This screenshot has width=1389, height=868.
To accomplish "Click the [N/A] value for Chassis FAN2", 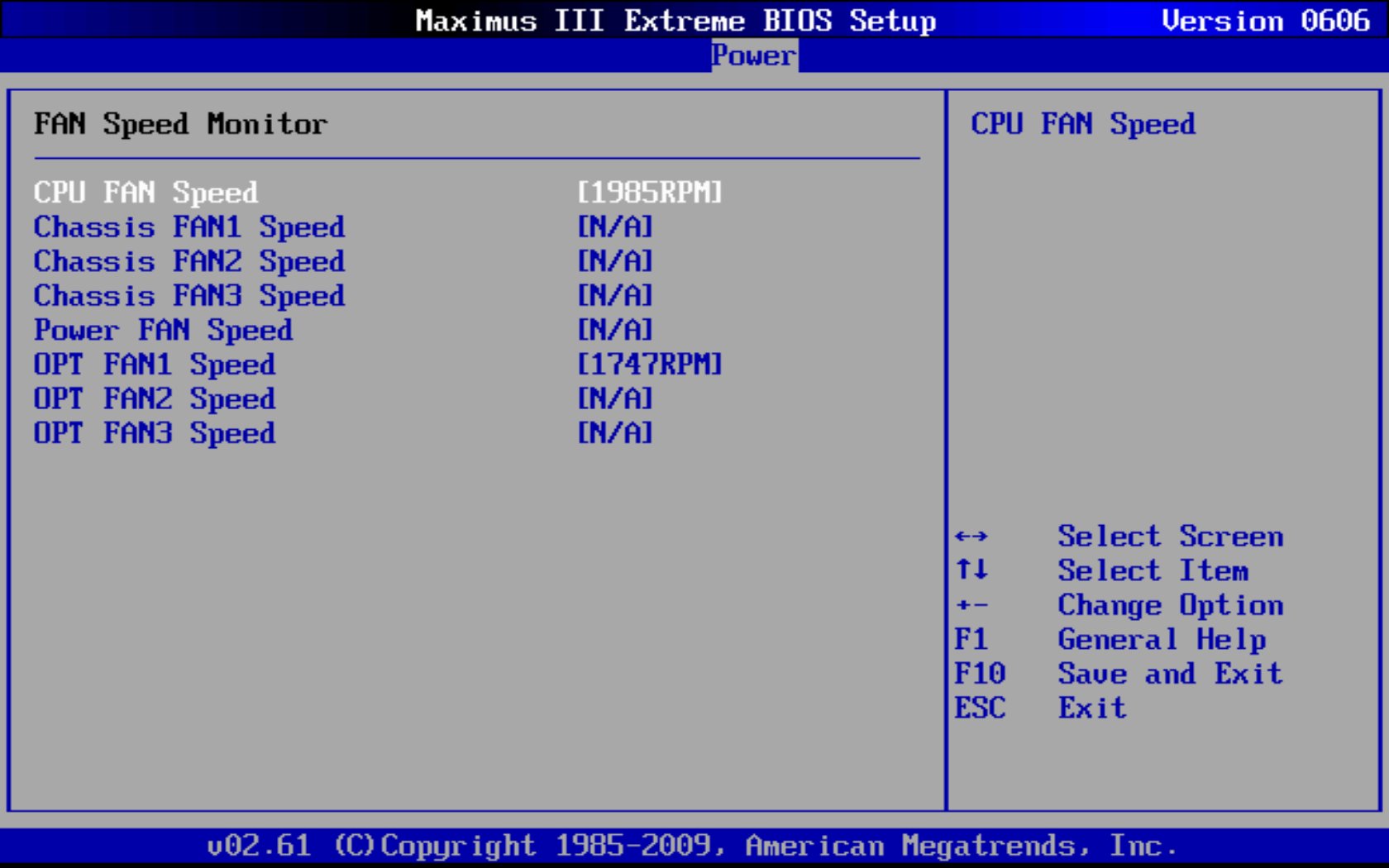I will 615,261.
